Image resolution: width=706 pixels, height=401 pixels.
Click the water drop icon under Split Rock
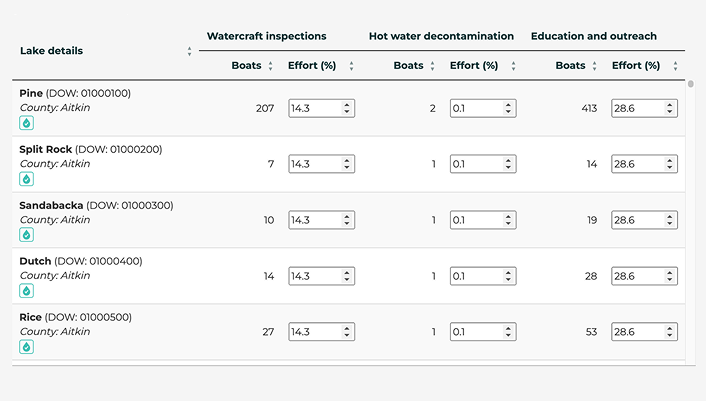pyautogui.click(x=27, y=179)
